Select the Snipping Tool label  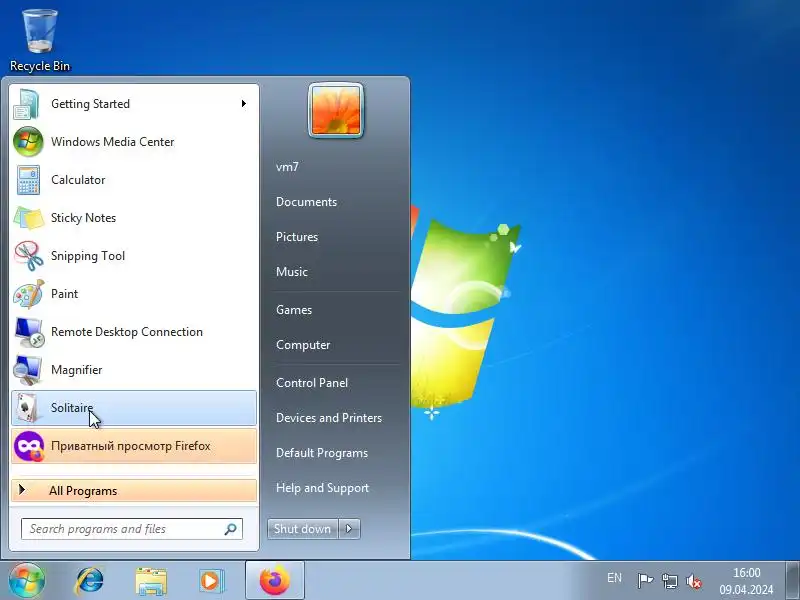coord(88,256)
